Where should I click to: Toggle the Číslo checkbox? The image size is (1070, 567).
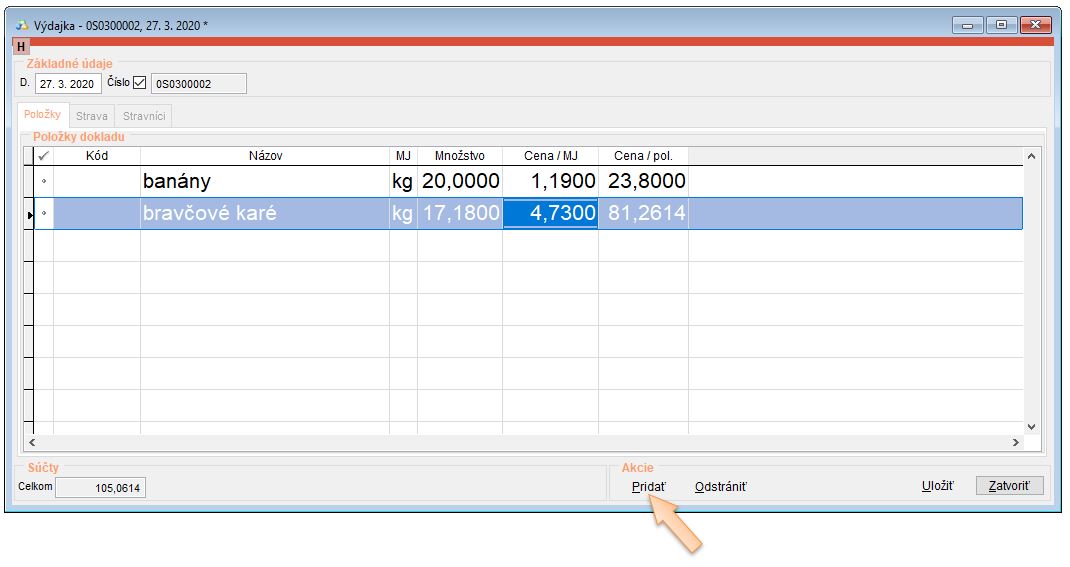(x=140, y=83)
